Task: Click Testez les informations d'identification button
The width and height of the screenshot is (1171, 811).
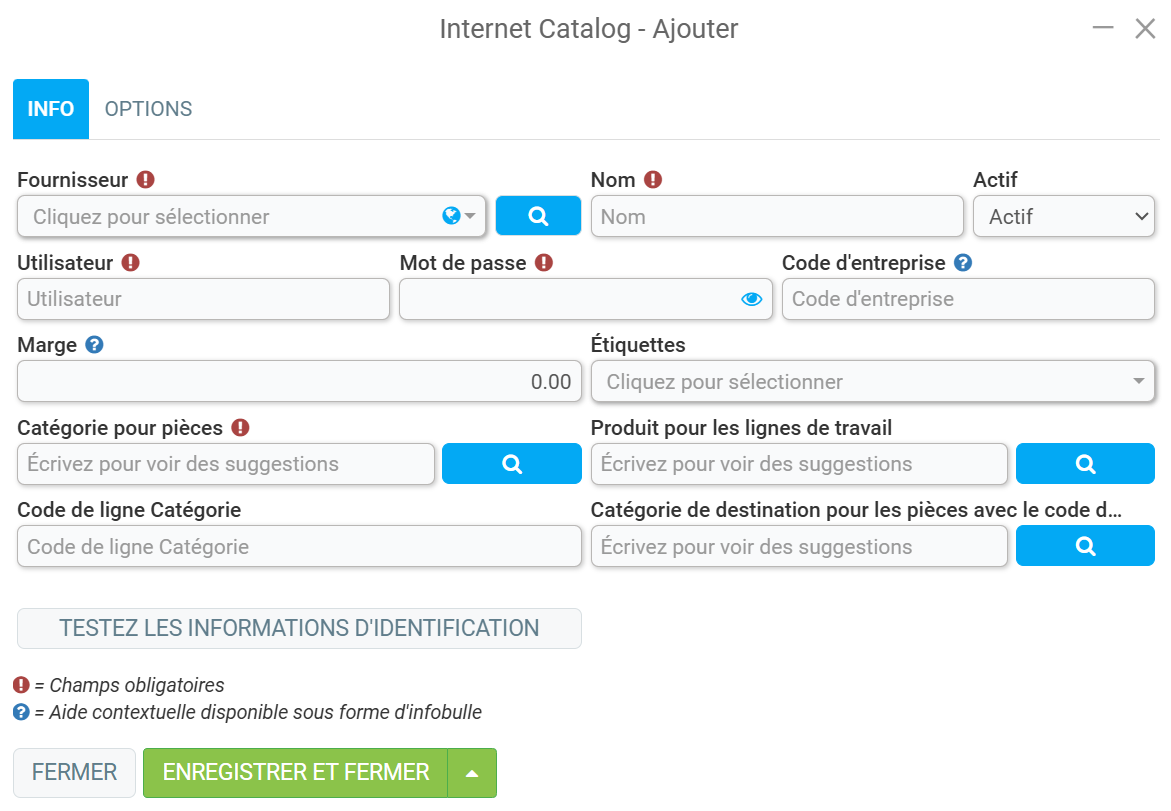Action: tap(299, 628)
